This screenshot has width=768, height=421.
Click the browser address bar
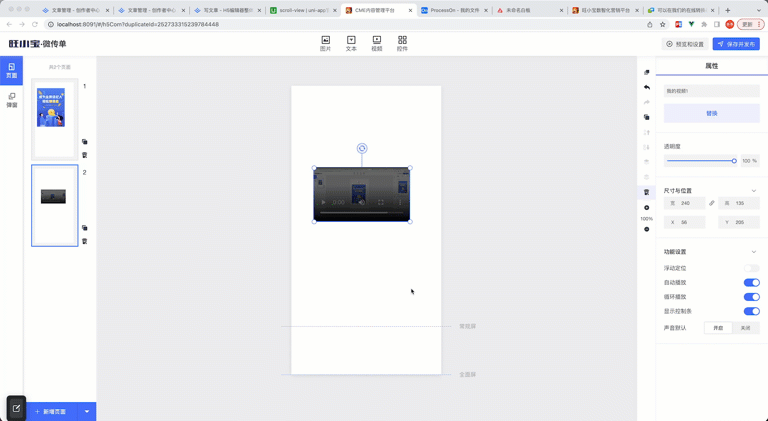coord(345,24)
